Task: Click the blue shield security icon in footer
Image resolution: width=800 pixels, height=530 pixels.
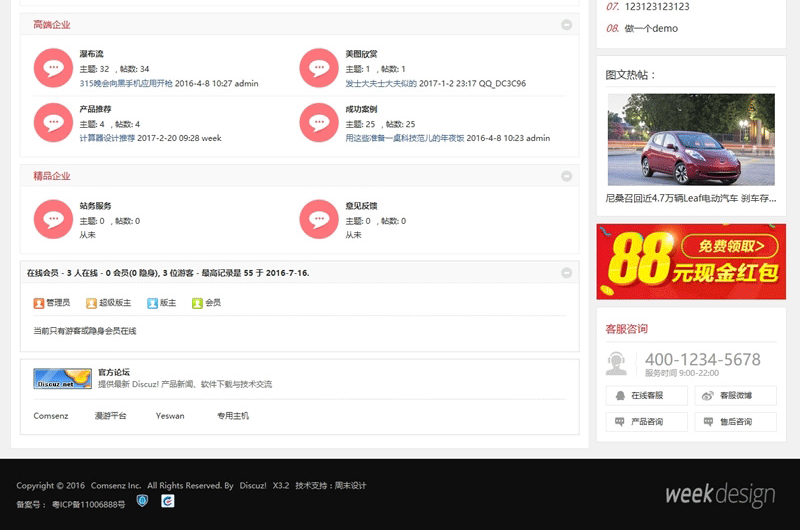Action: point(142,501)
